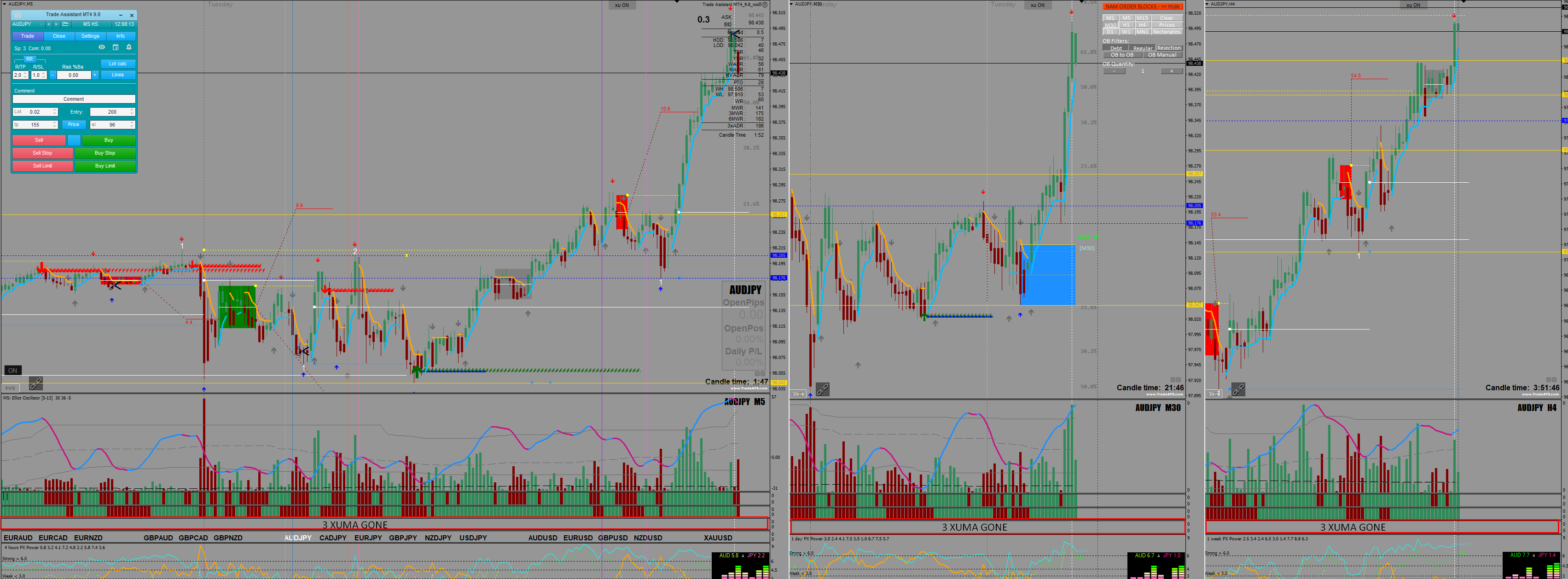Viewport: 1568px width, 579px height.
Task: Click the blue color square between Sell and Buy
Action: click(x=74, y=140)
